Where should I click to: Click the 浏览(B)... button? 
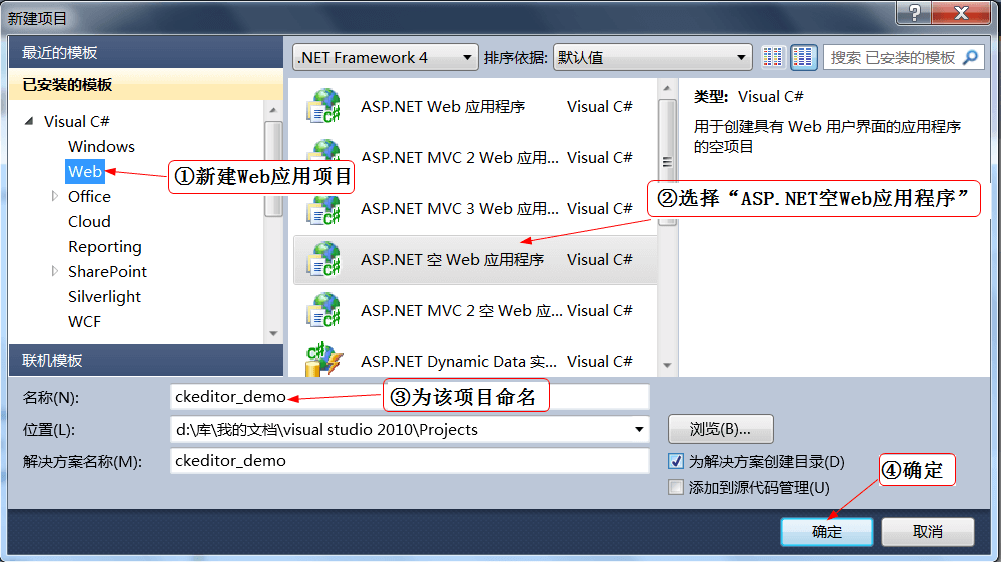click(x=720, y=429)
